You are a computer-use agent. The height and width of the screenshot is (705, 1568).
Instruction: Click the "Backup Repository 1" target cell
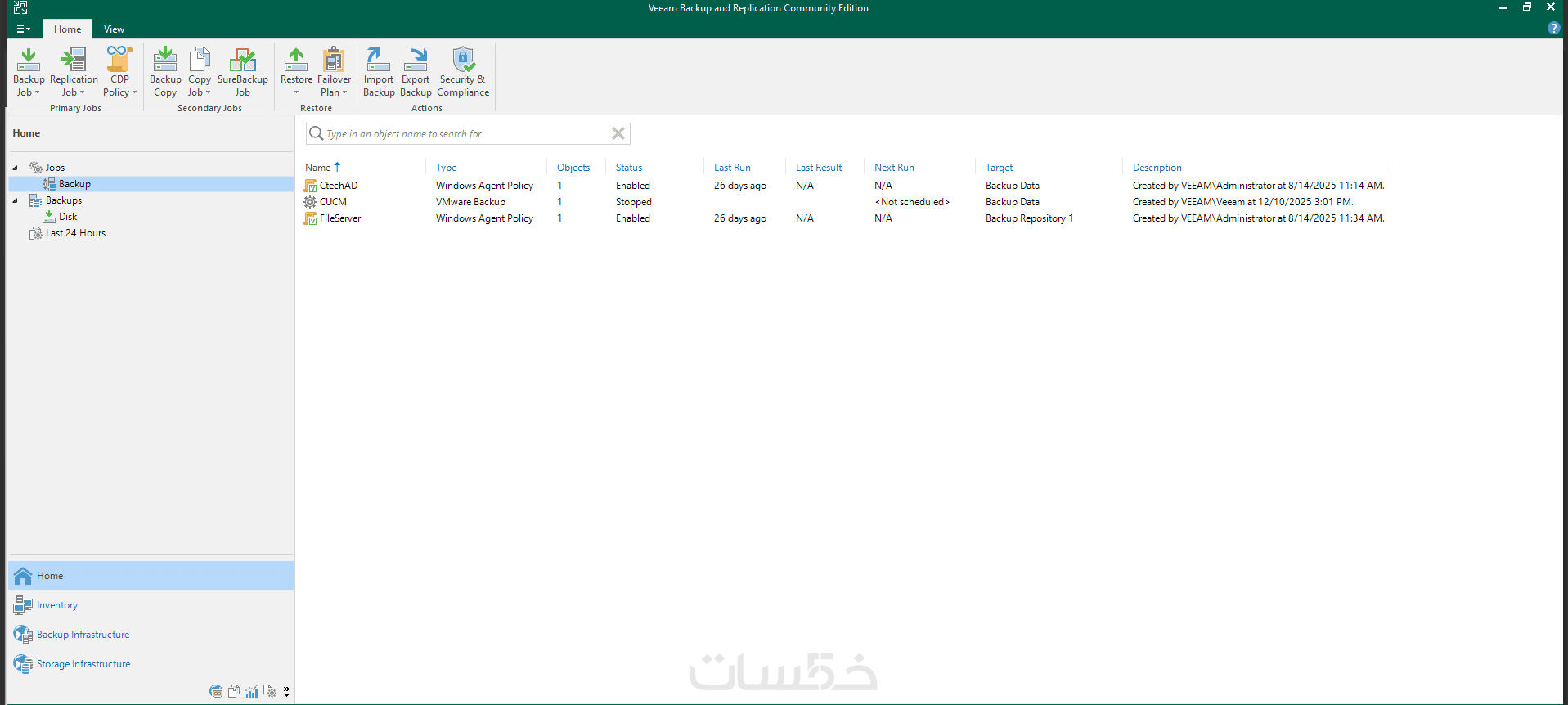coord(1029,218)
